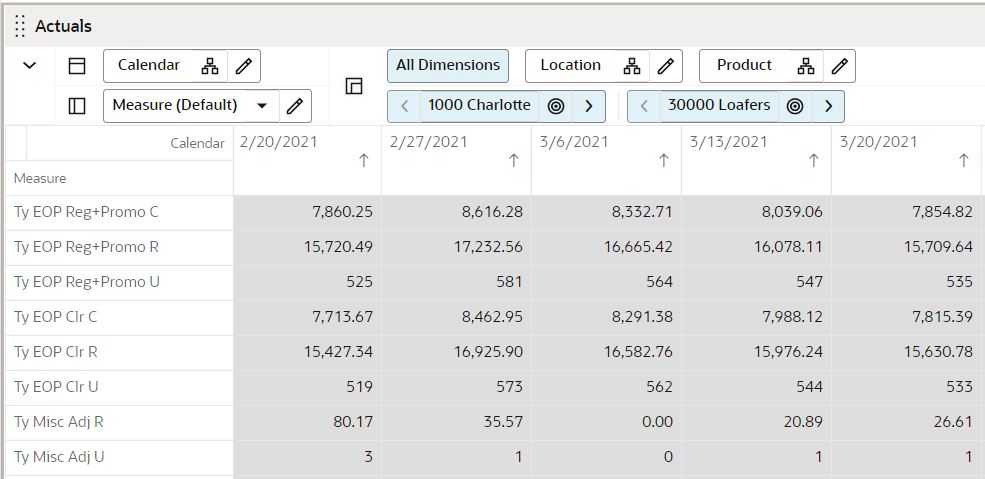Image resolution: width=985 pixels, height=479 pixels.
Task: Go to next location after 1000 Charlotte
Action: pos(589,106)
